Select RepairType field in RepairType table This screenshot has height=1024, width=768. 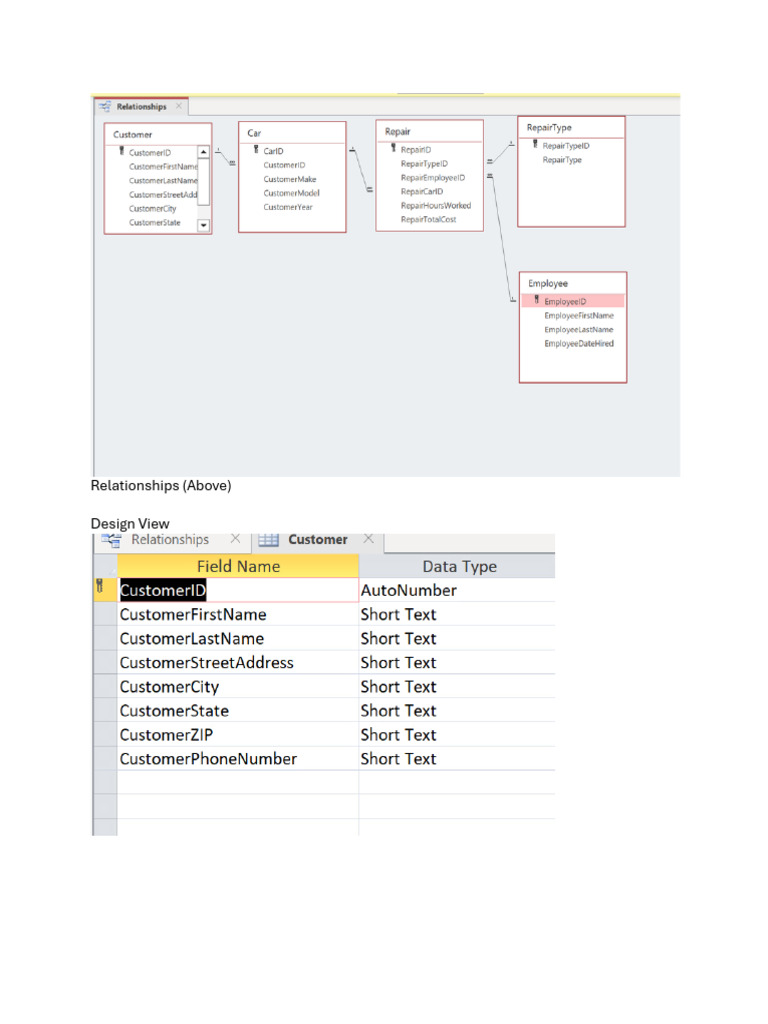click(562, 160)
